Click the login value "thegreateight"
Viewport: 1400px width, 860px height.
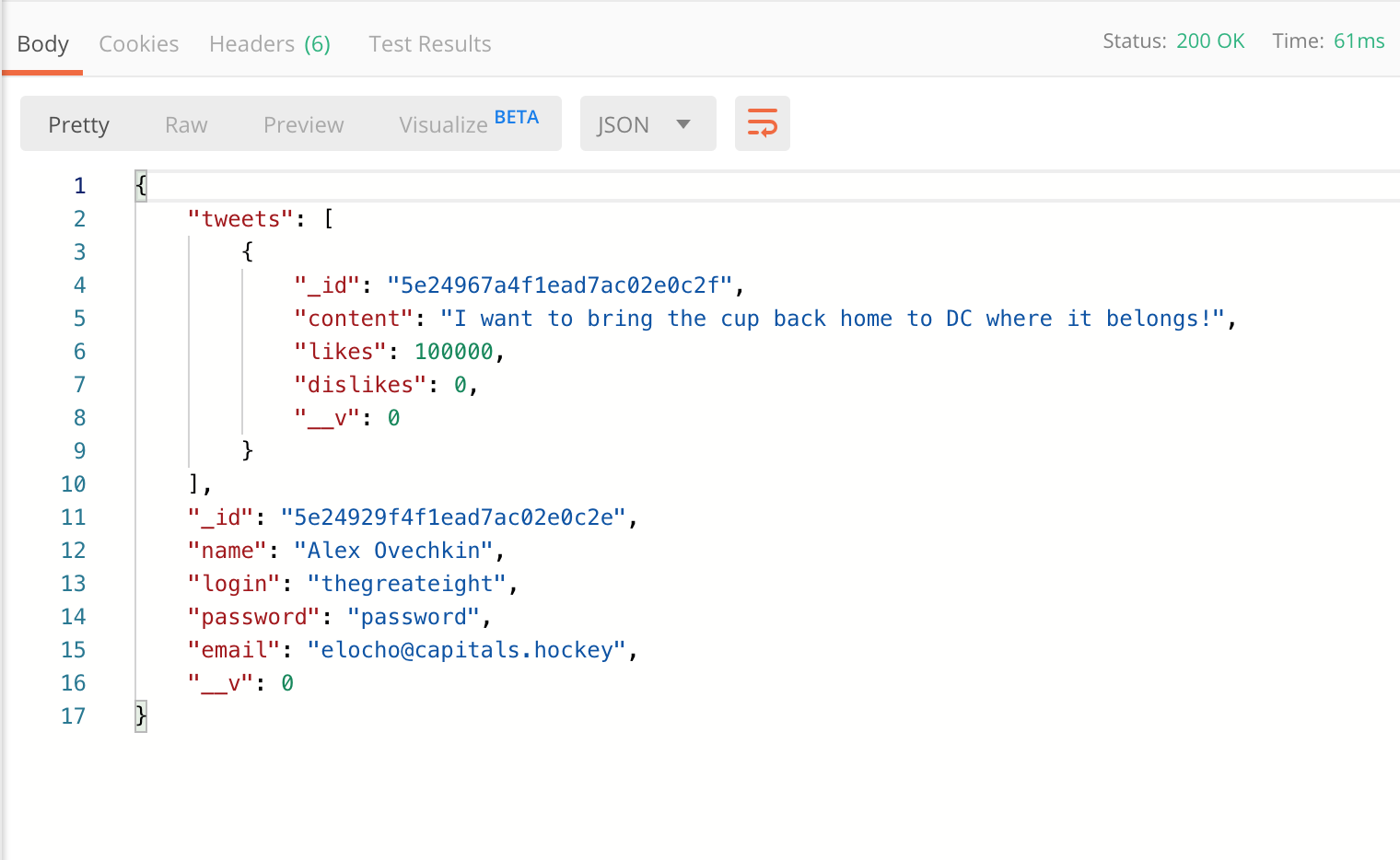[407, 584]
